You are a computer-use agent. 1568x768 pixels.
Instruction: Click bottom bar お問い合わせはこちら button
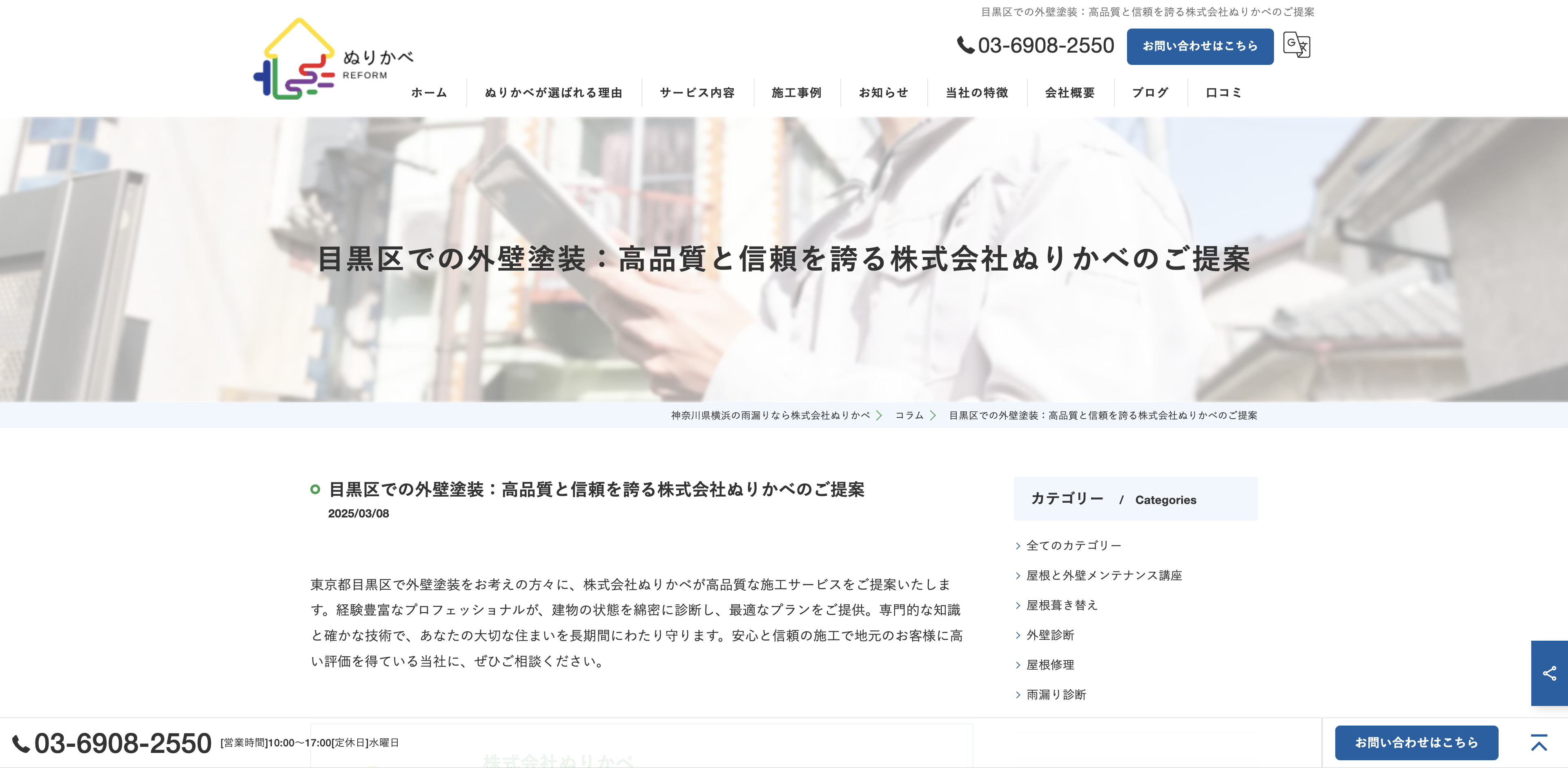[x=1417, y=742]
